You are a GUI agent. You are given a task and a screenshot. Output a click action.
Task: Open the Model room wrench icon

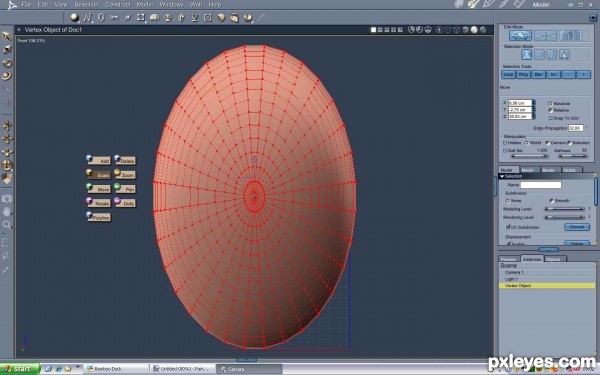pos(474,4)
